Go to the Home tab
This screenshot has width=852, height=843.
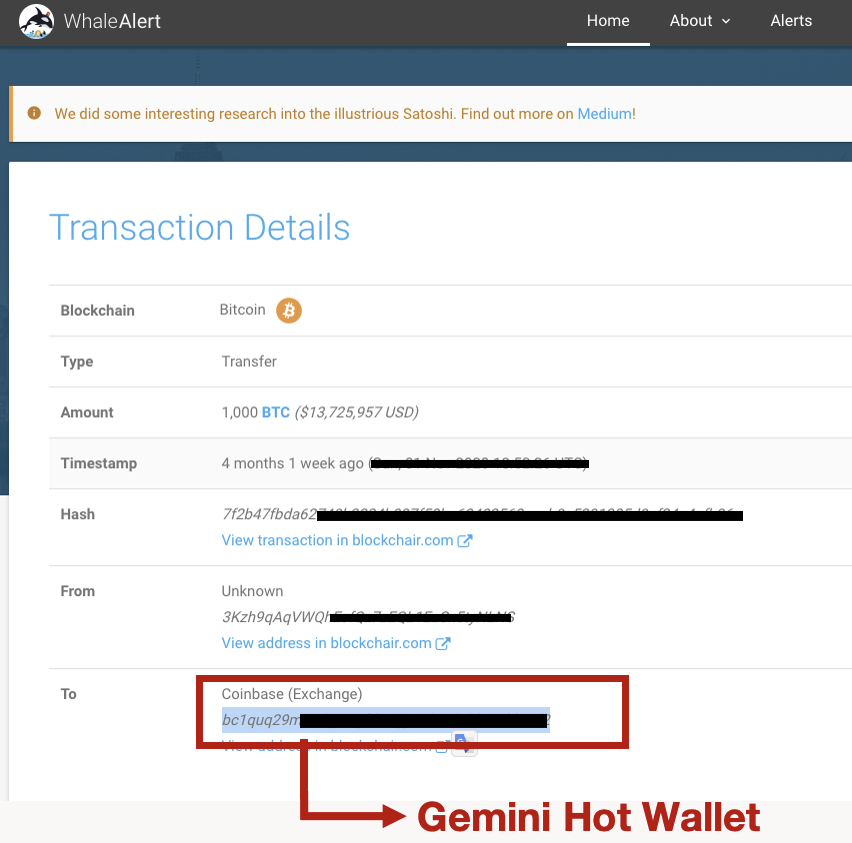(x=608, y=21)
